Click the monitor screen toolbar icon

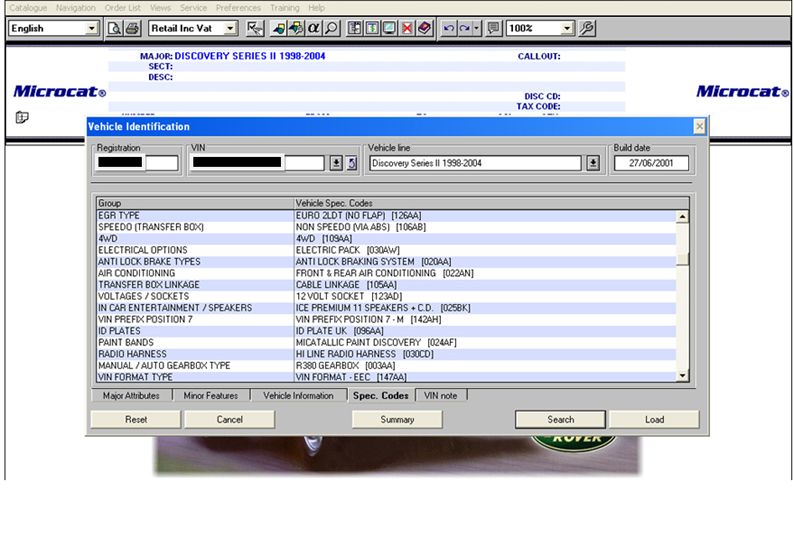click(389, 28)
